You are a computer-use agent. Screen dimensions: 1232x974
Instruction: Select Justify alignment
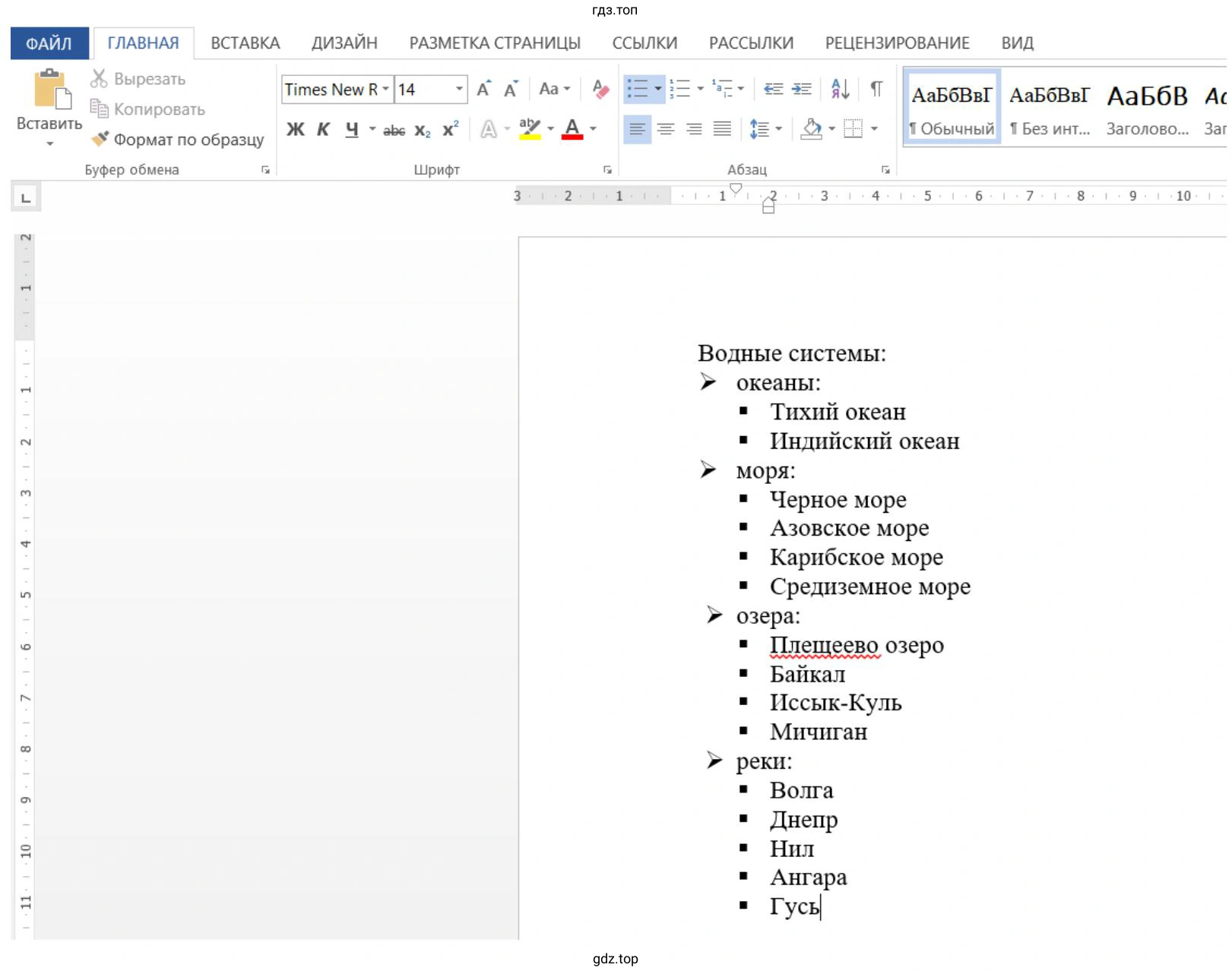pos(722,129)
